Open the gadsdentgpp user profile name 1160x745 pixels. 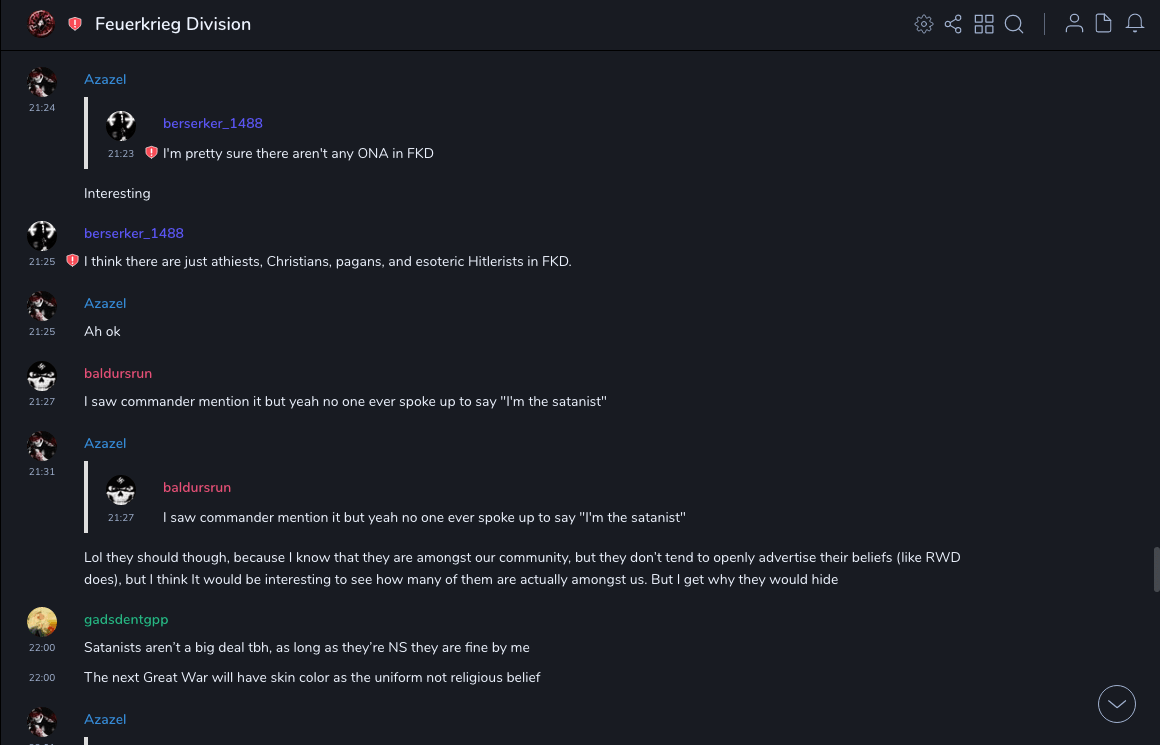tap(126, 619)
